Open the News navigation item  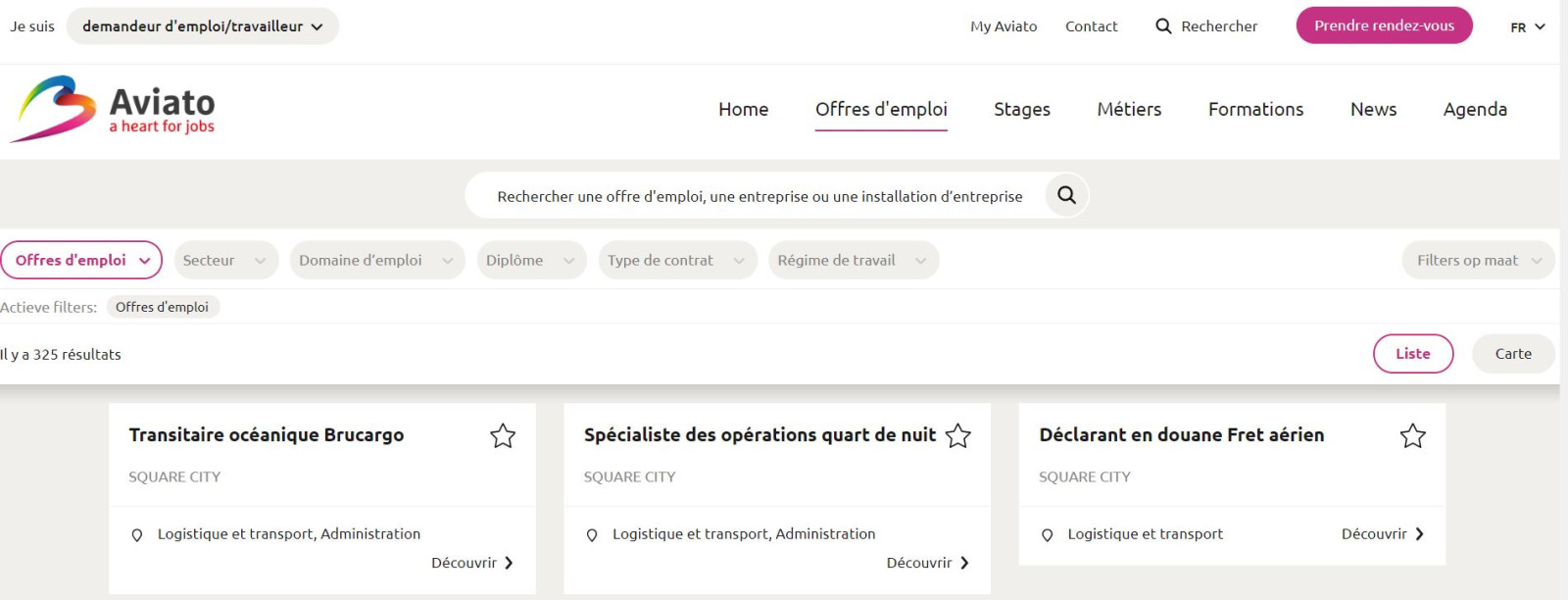[x=1374, y=109]
